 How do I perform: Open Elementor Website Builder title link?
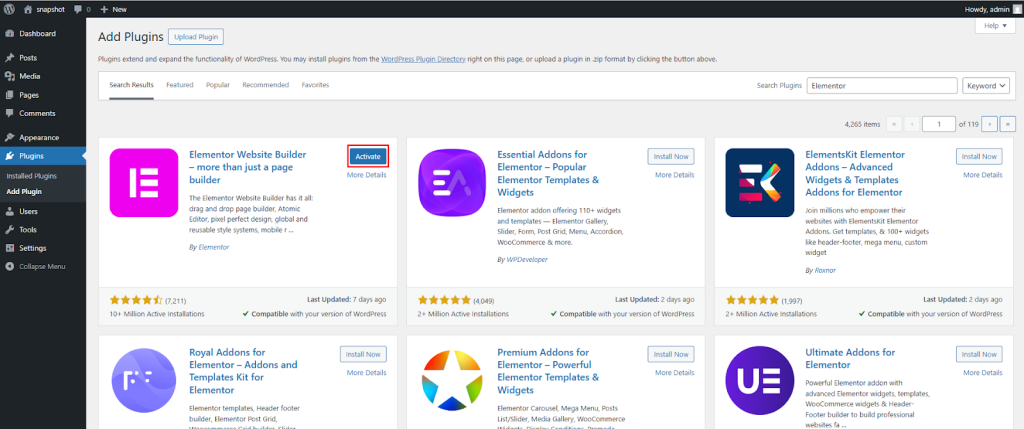[x=248, y=167]
